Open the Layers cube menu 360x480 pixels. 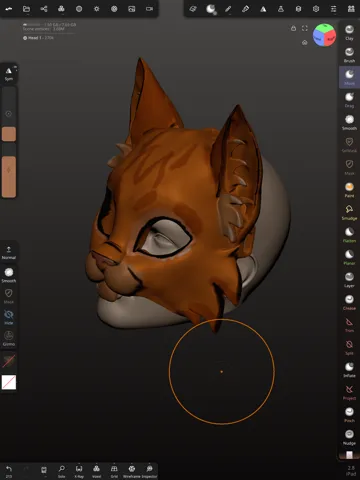pos(298,9)
